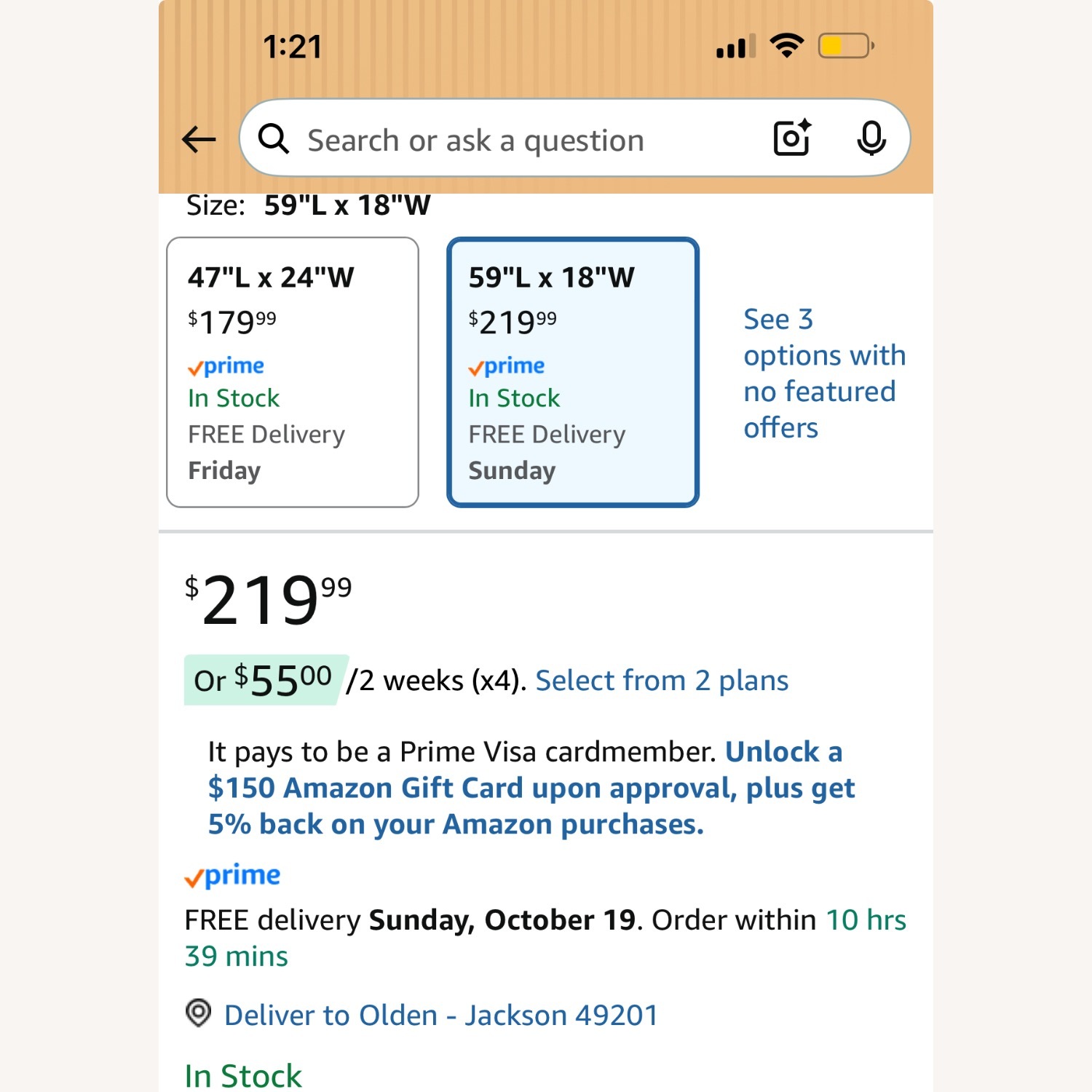Tap the cellular signal bars icon

(735, 47)
